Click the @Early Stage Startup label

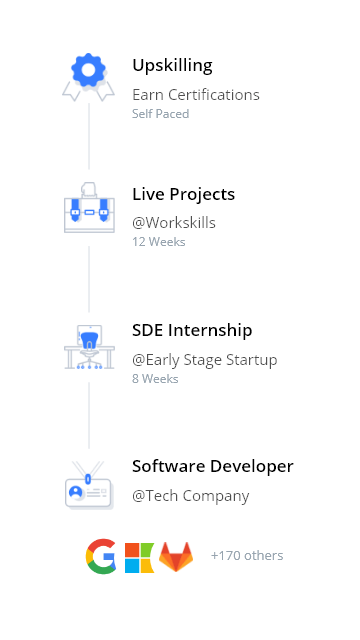(x=204, y=360)
